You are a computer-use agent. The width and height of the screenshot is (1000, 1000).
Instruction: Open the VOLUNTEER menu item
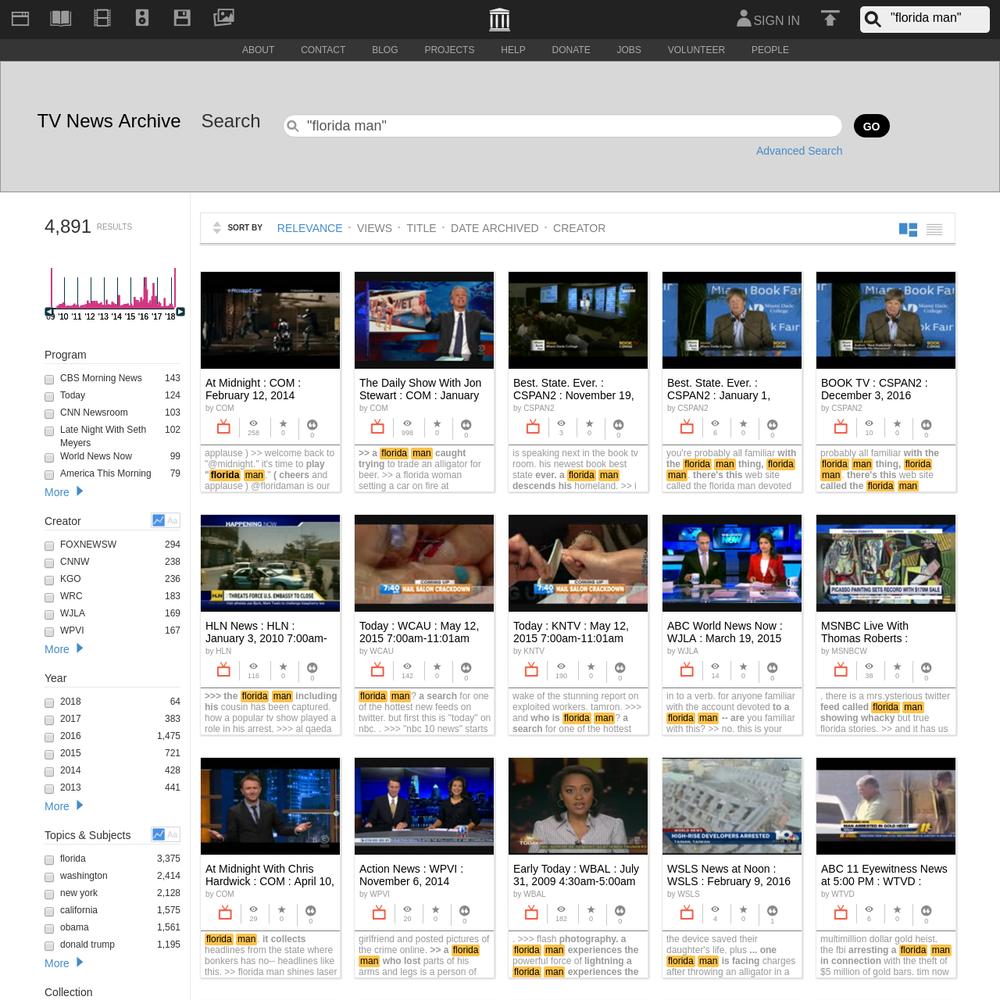(x=696, y=50)
